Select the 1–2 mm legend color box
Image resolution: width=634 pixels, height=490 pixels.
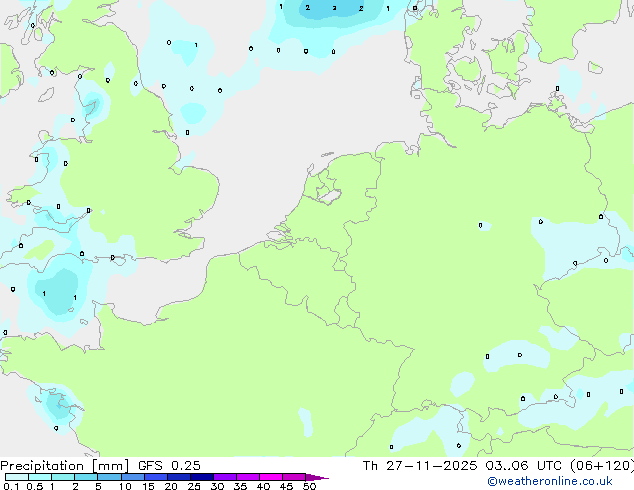63,477
